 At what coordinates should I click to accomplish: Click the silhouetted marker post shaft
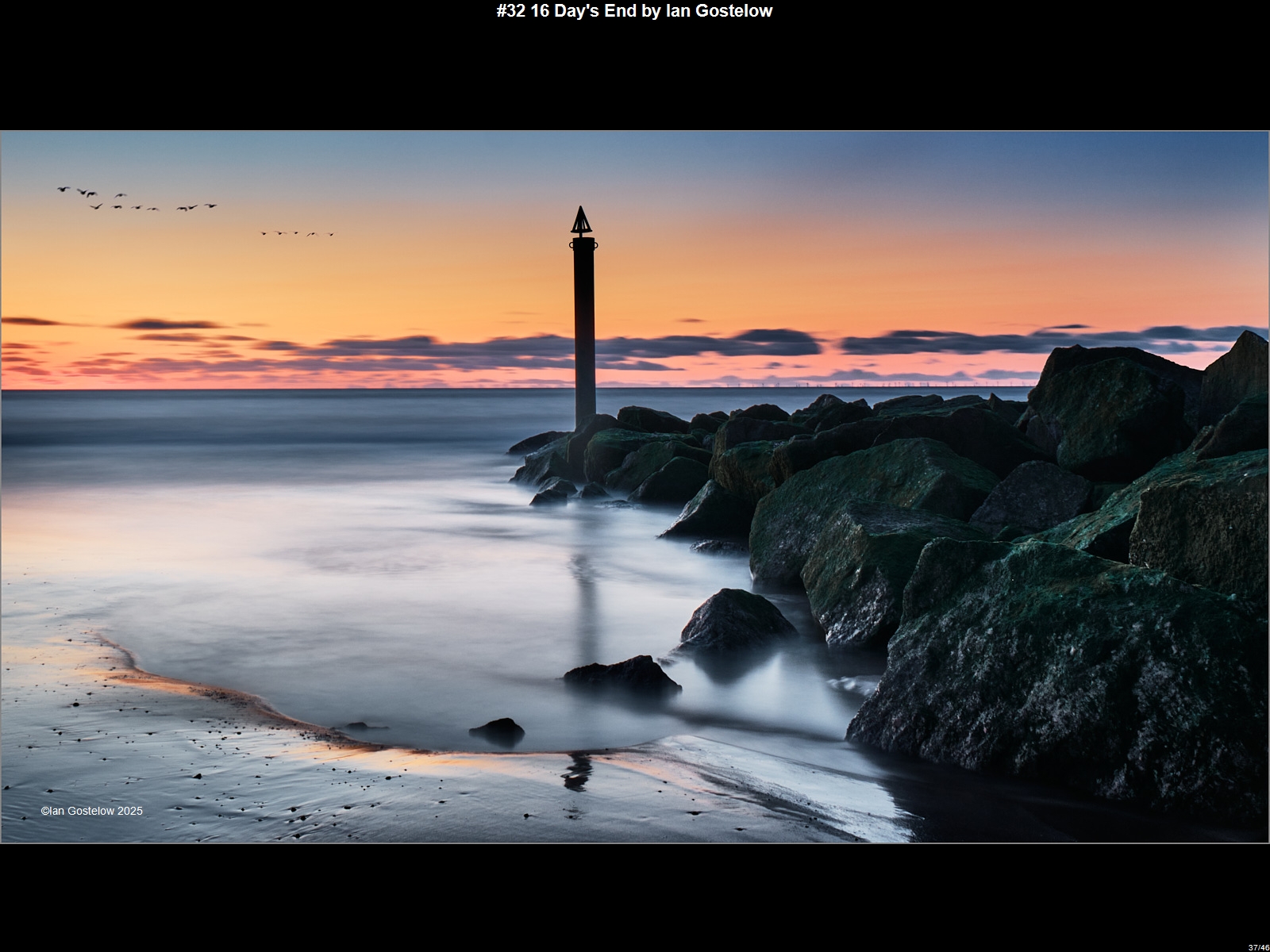(x=584, y=333)
